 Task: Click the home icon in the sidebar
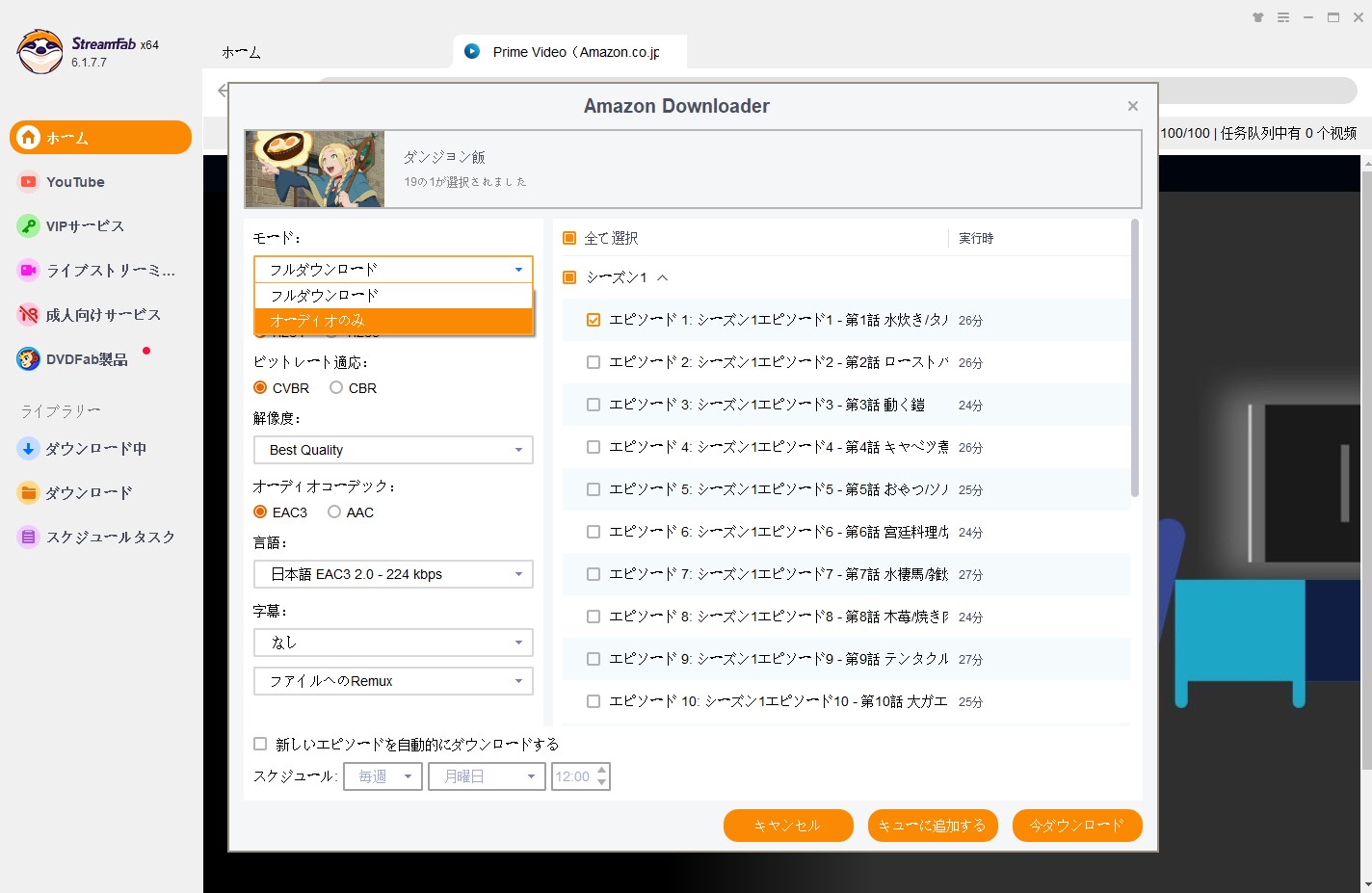click(x=30, y=137)
